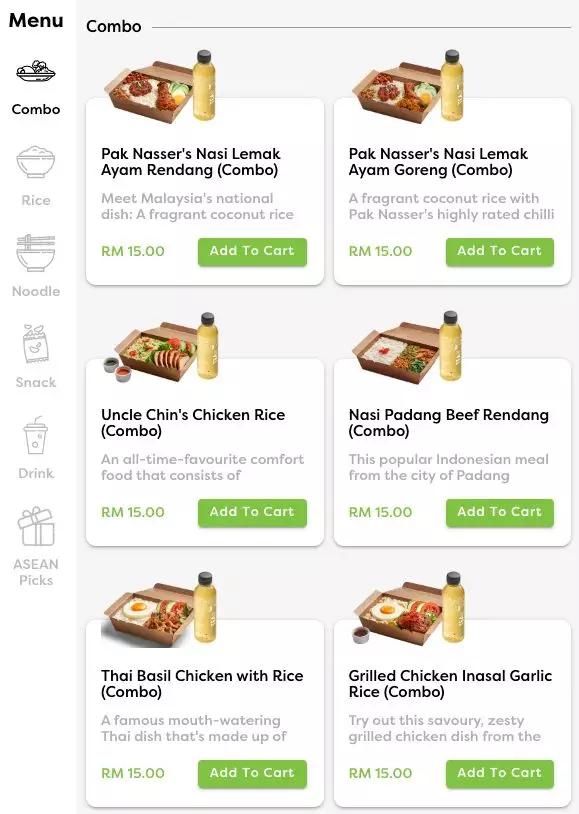
Task: Add Nasi Lemak Ayam Rendang combo to cart
Action: tap(252, 252)
